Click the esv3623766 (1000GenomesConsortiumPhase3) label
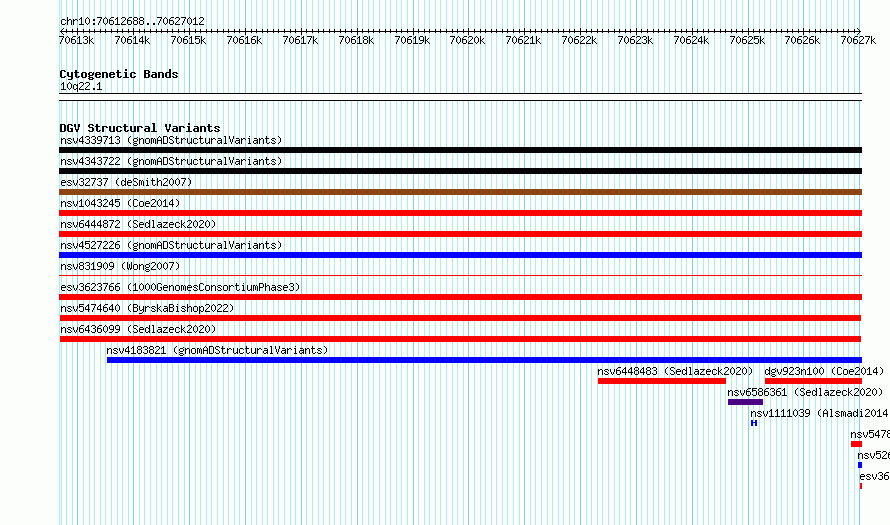This screenshot has height=525, width=890. click(x=180, y=287)
